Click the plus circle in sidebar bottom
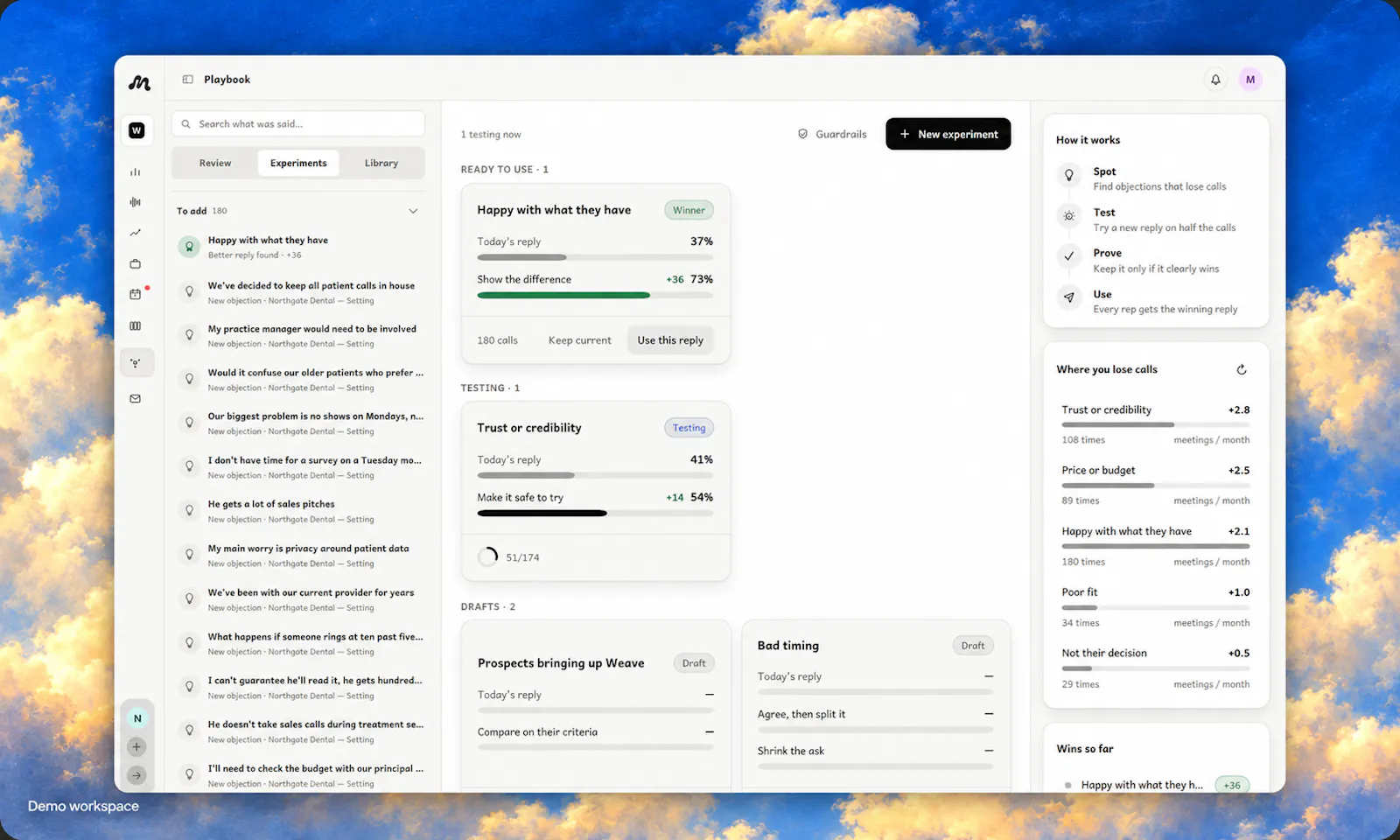The width and height of the screenshot is (1400, 840). 136,747
